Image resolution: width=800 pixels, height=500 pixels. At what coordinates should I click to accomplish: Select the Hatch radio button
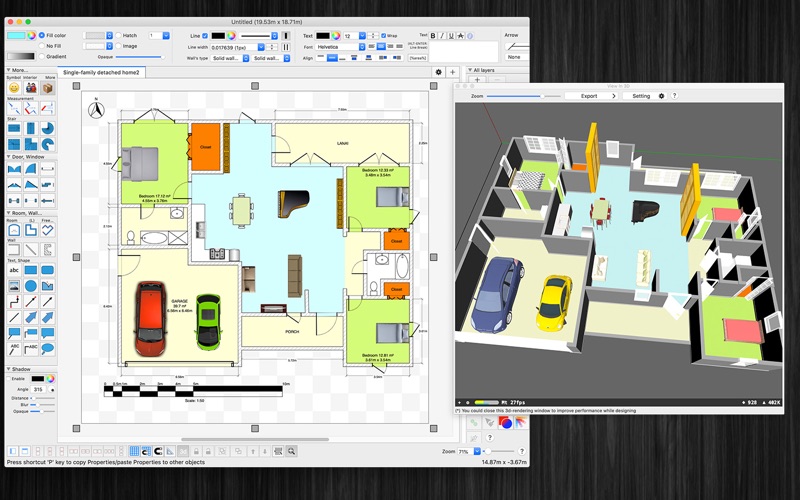pyautogui.click(x=118, y=35)
